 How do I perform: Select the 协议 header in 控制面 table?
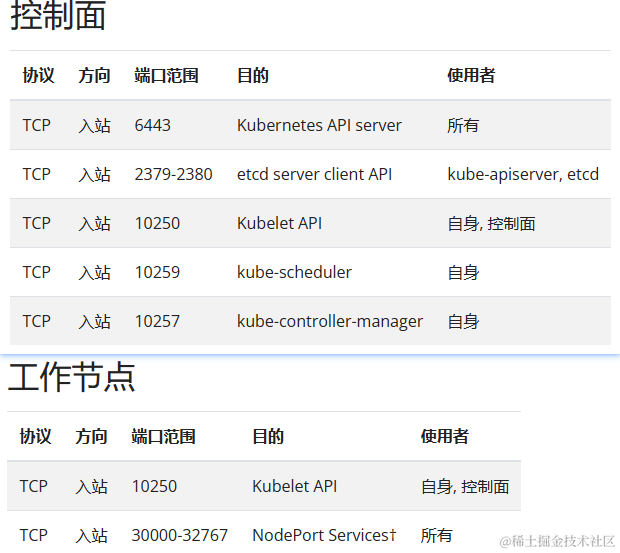[38, 75]
